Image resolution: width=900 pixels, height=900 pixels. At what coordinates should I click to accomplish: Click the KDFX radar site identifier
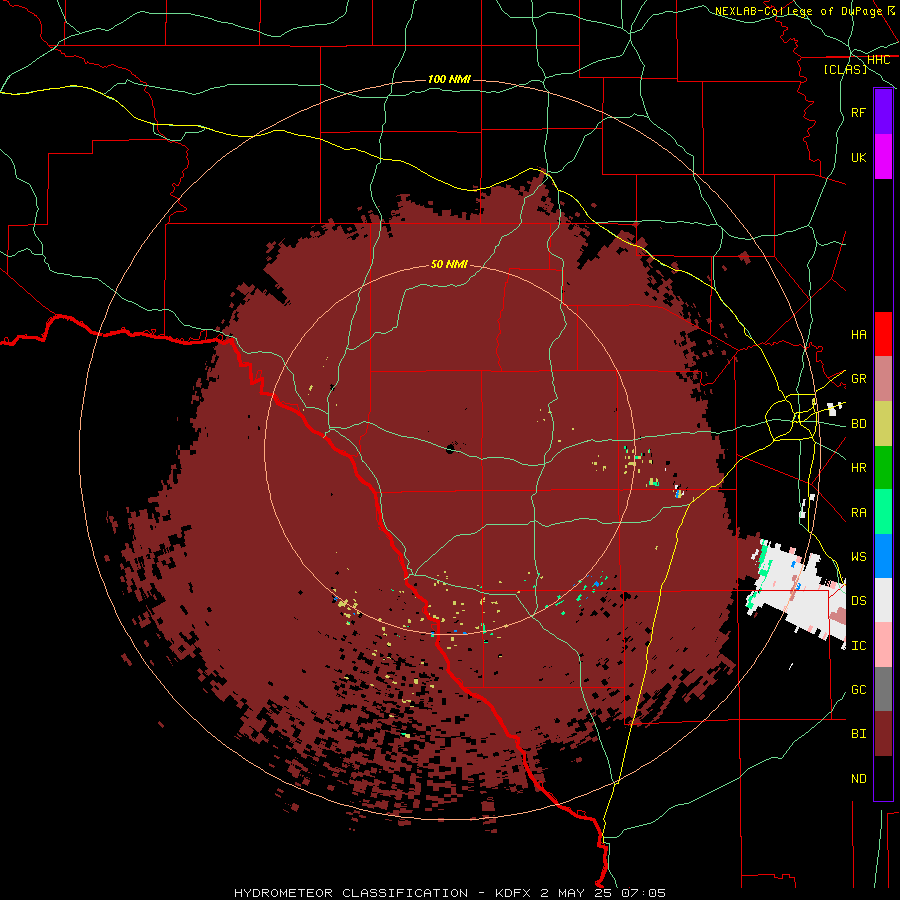[515, 893]
